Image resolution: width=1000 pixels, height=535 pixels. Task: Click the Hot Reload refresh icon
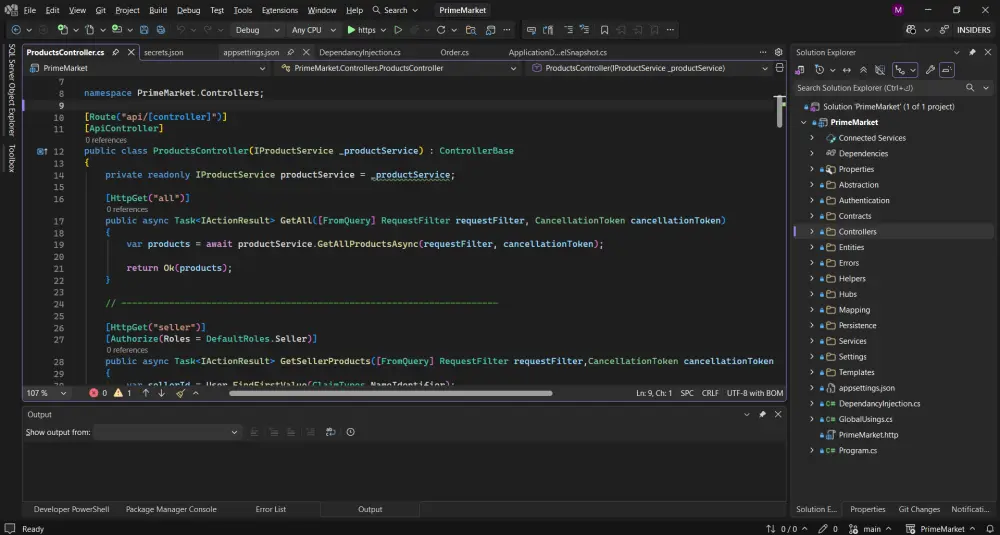(x=441, y=30)
